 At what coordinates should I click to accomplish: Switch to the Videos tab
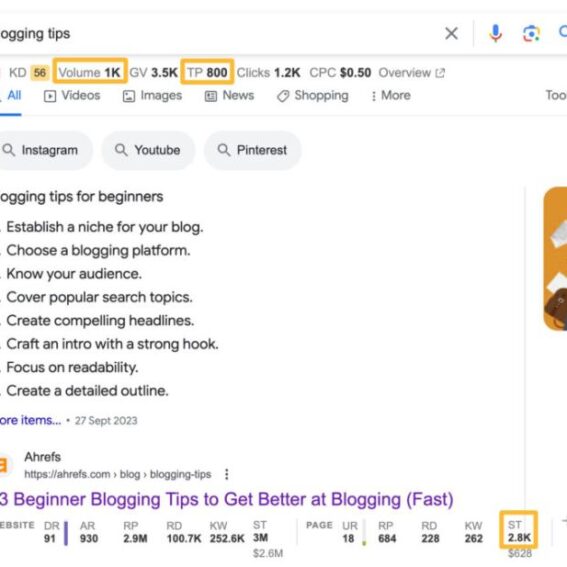pos(72,95)
